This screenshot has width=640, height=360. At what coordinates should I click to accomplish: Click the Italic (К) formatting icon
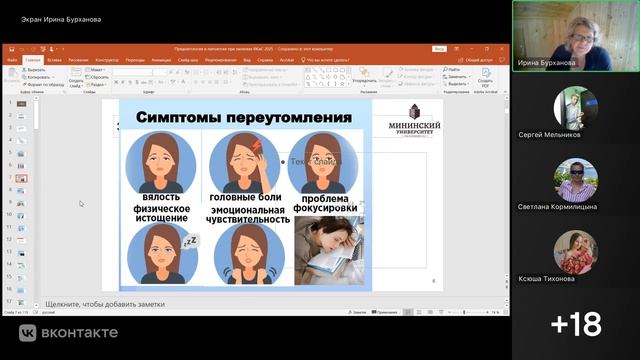tap(123, 82)
